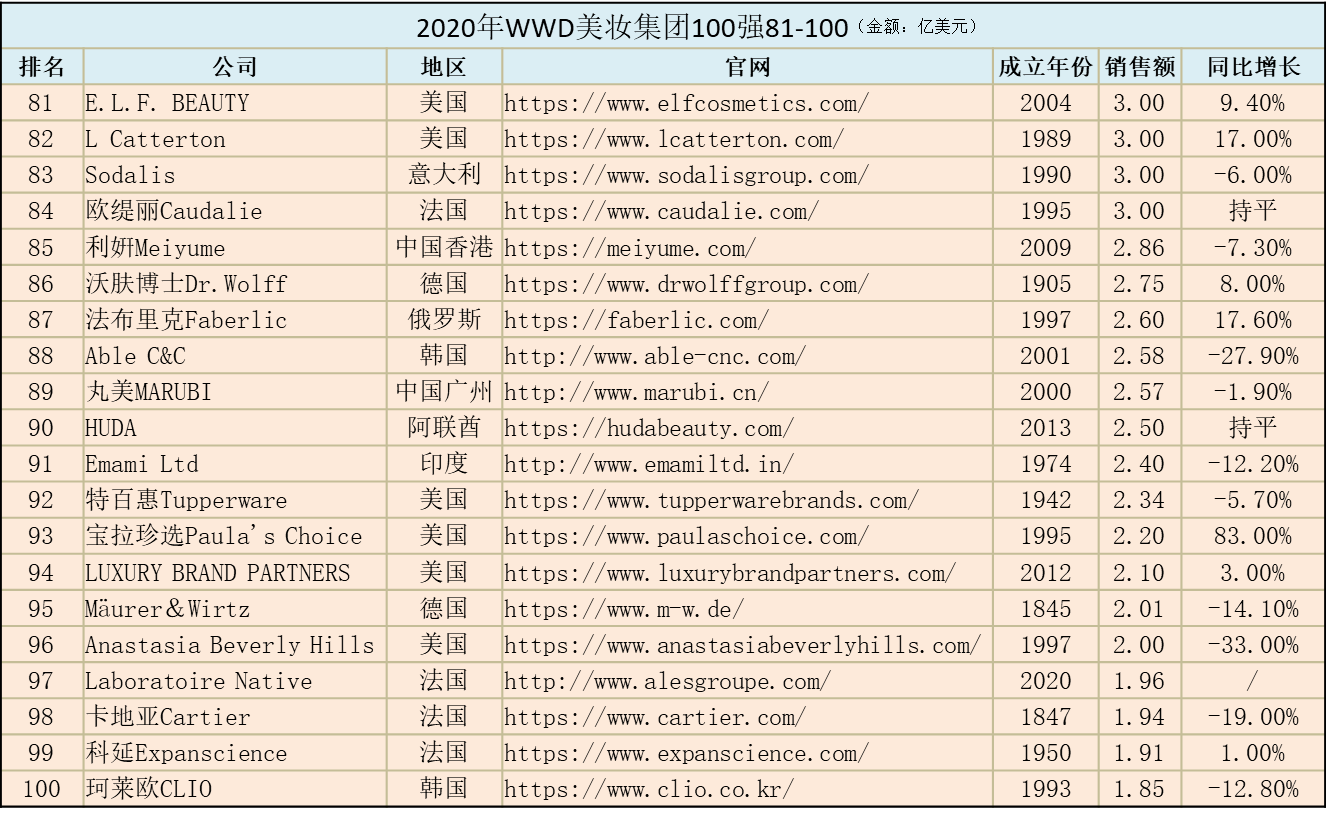Open the paulaschoice.com website link

click(x=686, y=536)
